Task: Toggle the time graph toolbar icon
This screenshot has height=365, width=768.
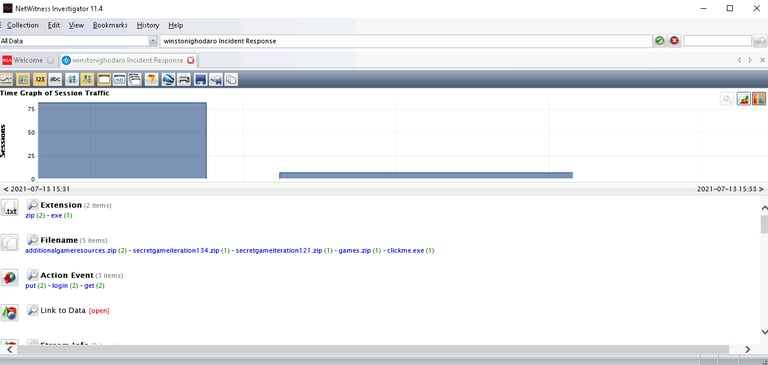Action: click(x=7, y=79)
